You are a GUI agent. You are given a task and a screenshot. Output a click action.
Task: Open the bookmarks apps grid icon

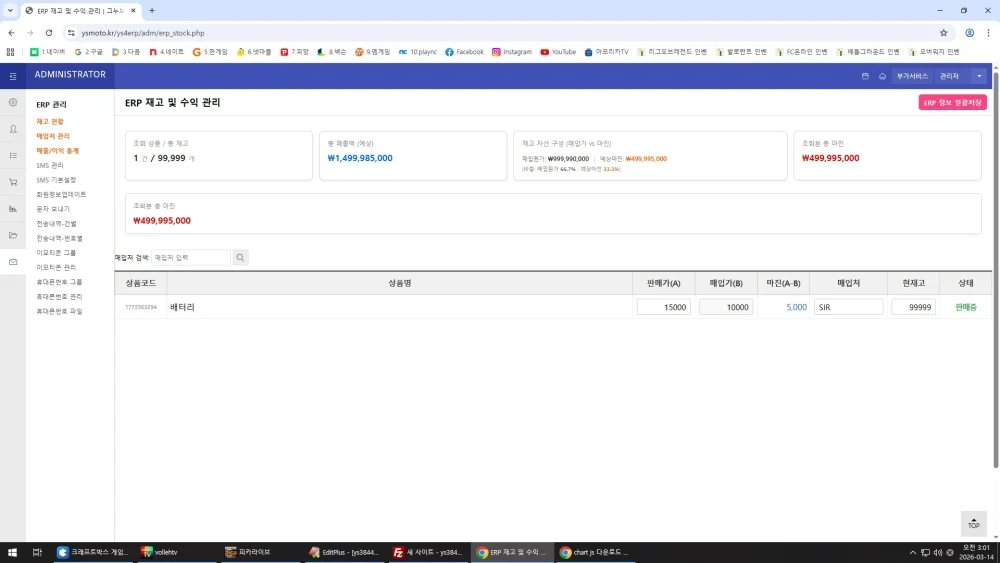click(x=10, y=52)
